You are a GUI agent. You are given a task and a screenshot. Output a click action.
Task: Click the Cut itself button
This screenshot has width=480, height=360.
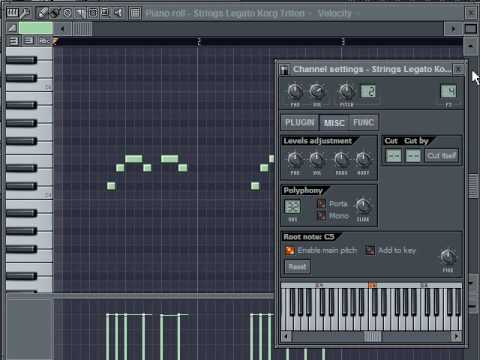442,156
